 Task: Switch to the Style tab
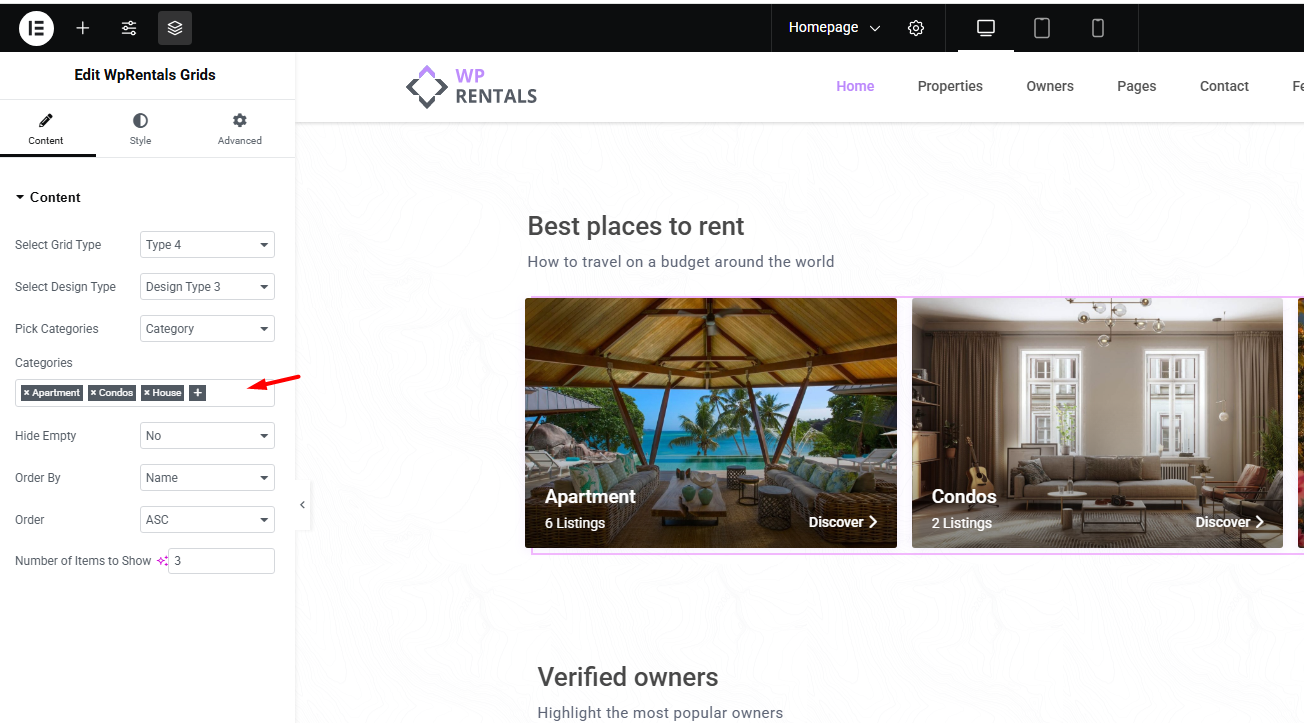140,129
